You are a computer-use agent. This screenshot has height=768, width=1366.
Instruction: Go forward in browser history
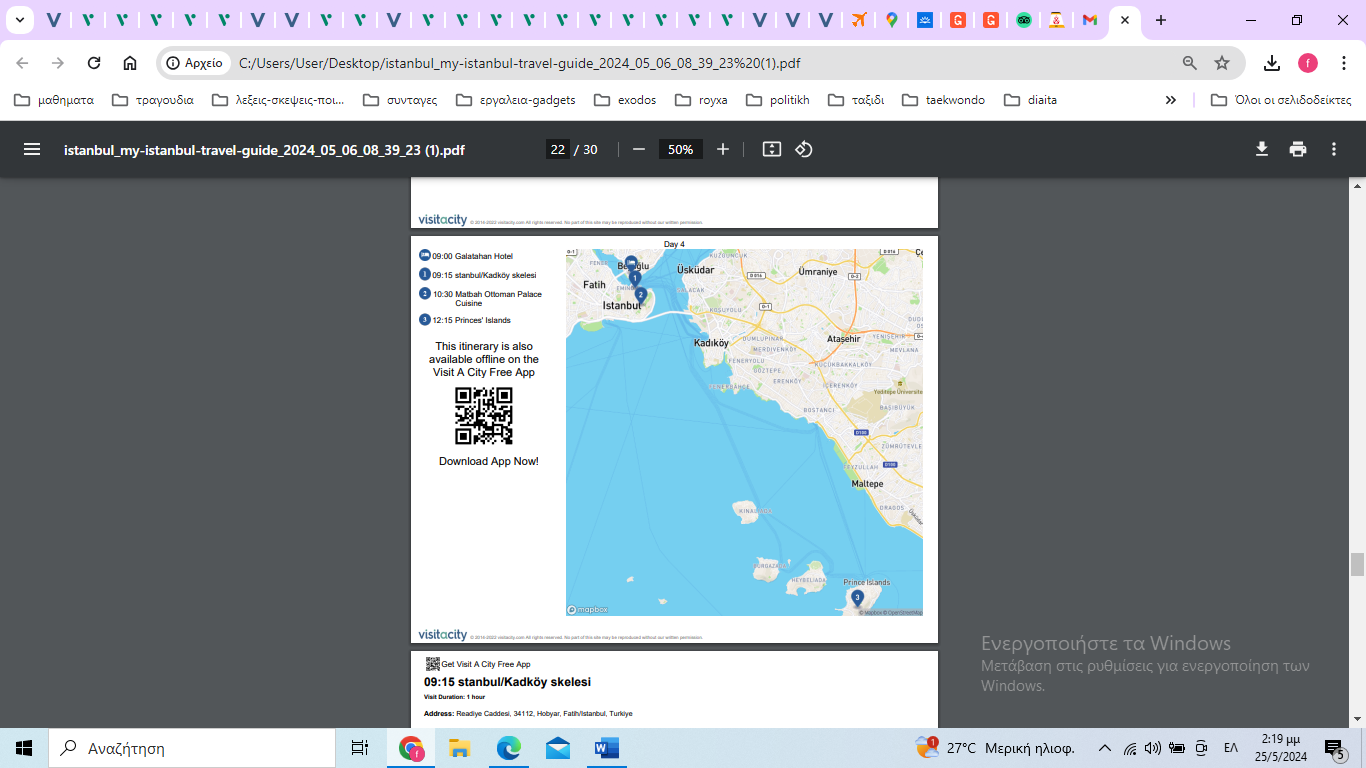tap(58, 63)
